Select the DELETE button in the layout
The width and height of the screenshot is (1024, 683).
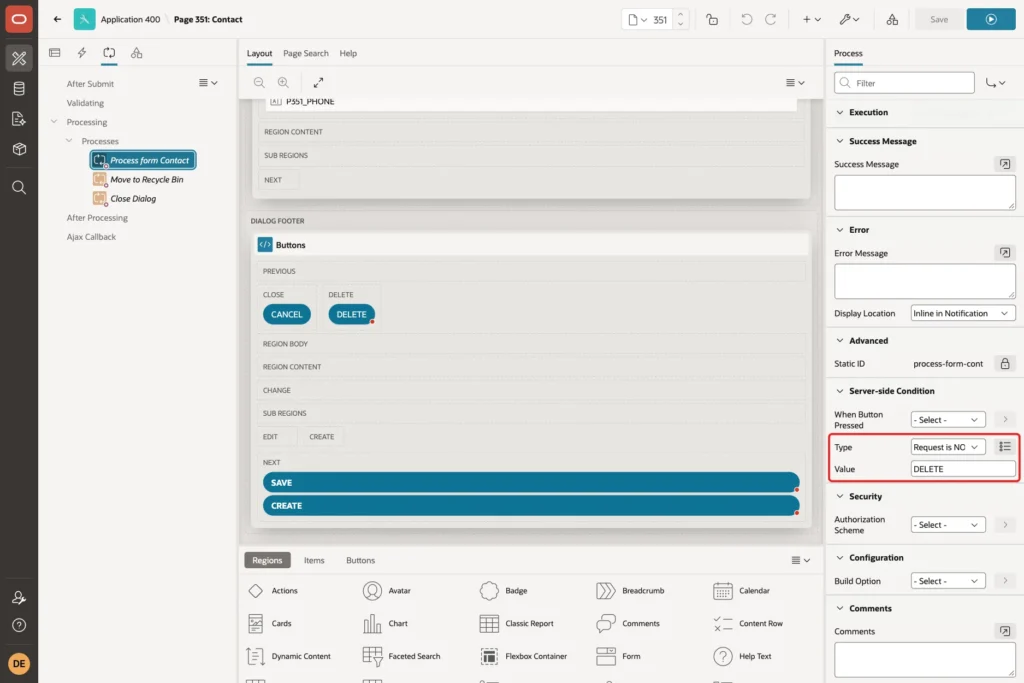point(351,314)
